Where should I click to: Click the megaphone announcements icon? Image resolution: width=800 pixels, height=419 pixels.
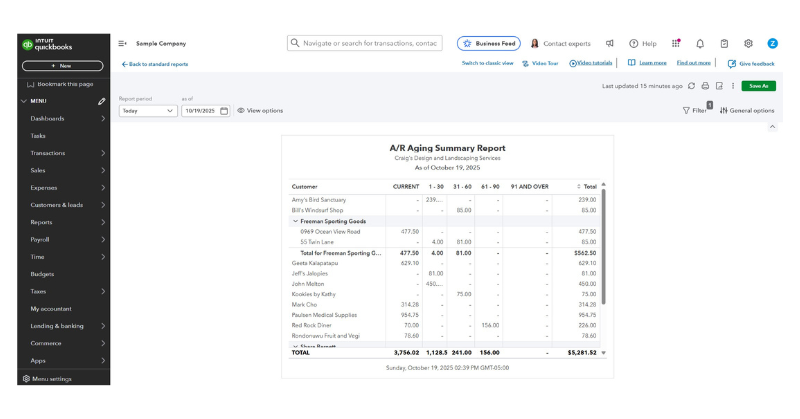tap(609, 44)
